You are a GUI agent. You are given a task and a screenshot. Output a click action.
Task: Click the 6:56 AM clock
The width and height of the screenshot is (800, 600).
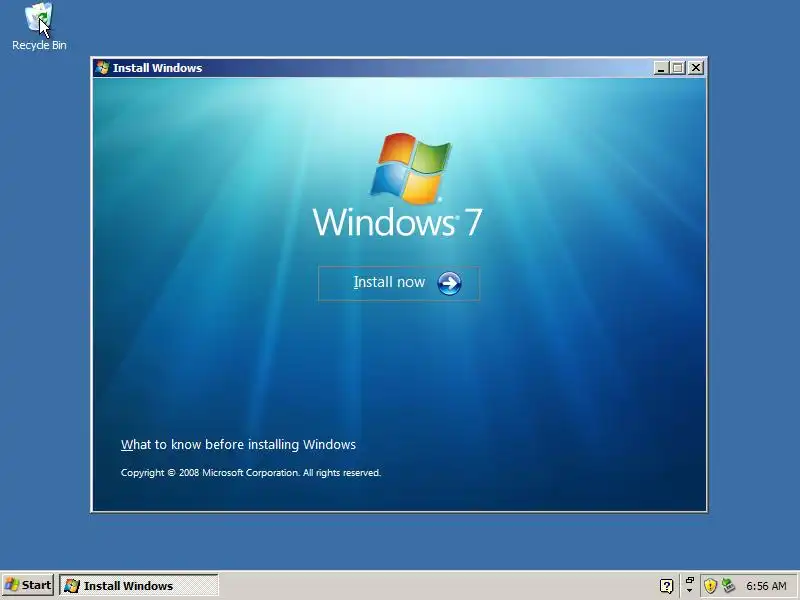point(766,586)
